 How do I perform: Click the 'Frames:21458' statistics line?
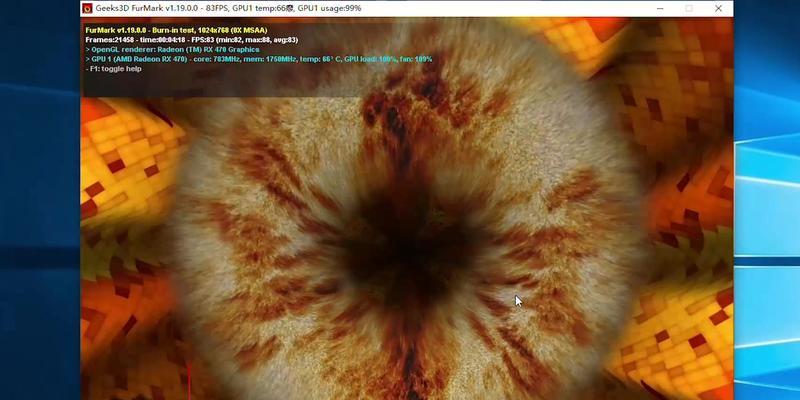point(192,40)
